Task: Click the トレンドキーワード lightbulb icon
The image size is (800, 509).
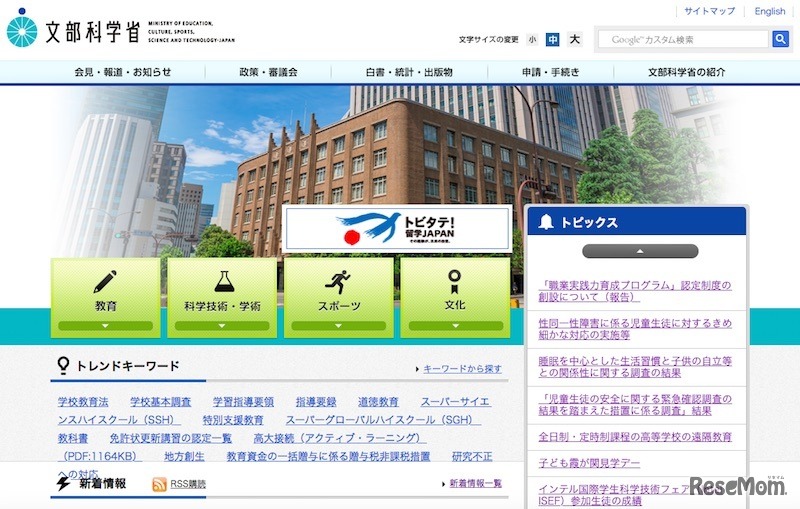Action: tap(63, 365)
